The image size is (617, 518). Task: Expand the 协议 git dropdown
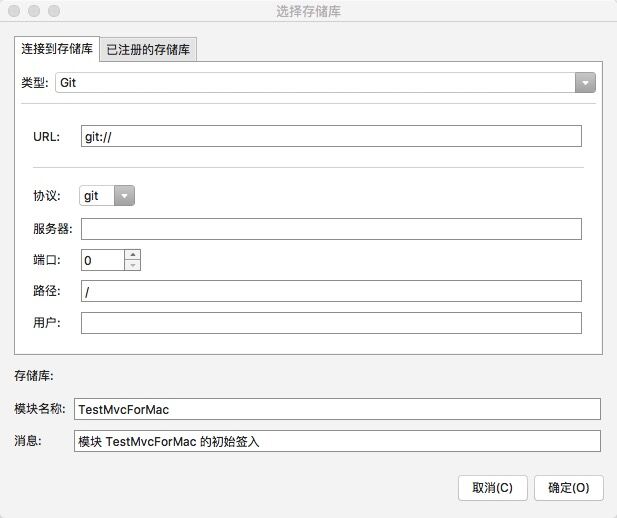(107, 196)
